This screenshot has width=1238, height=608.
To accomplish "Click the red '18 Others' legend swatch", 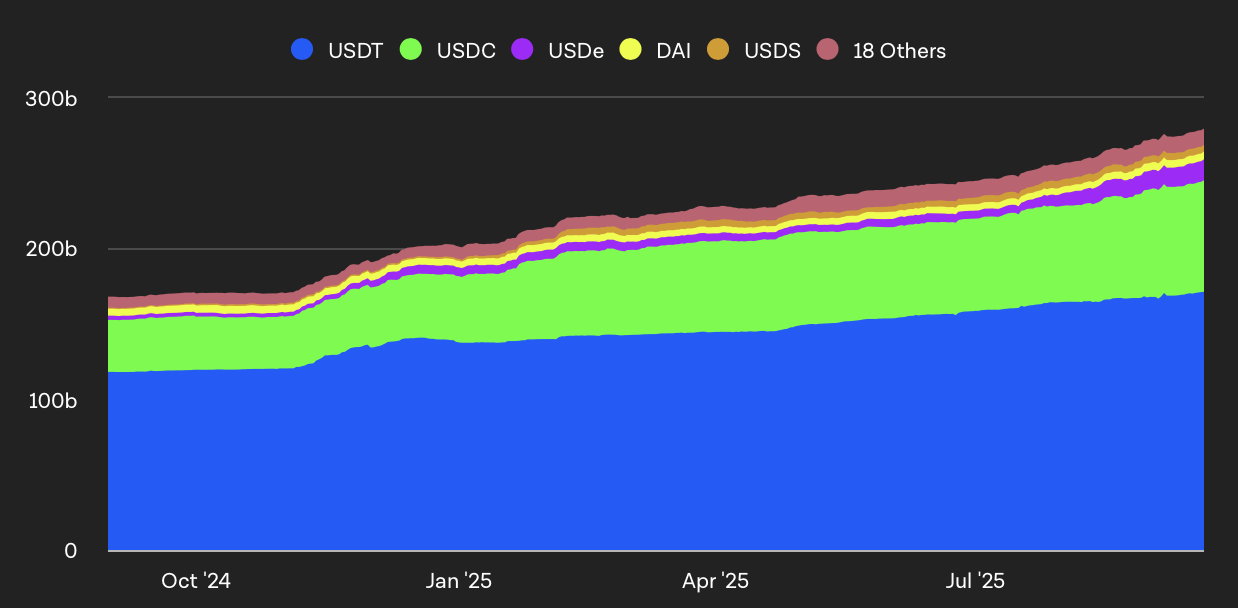I will (x=829, y=50).
